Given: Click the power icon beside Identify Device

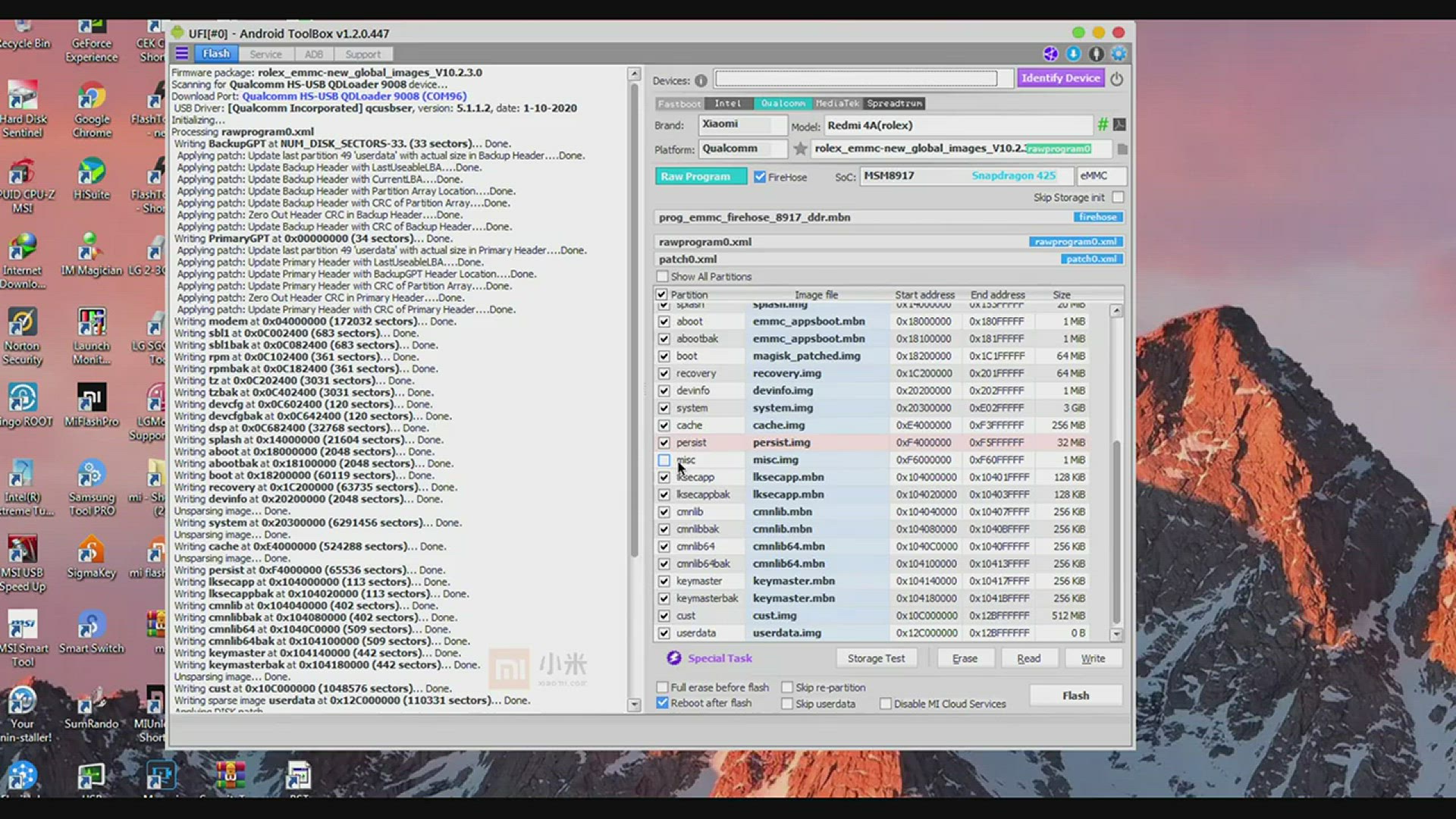Looking at the screenshot, I should click(x=1116, y=79).
